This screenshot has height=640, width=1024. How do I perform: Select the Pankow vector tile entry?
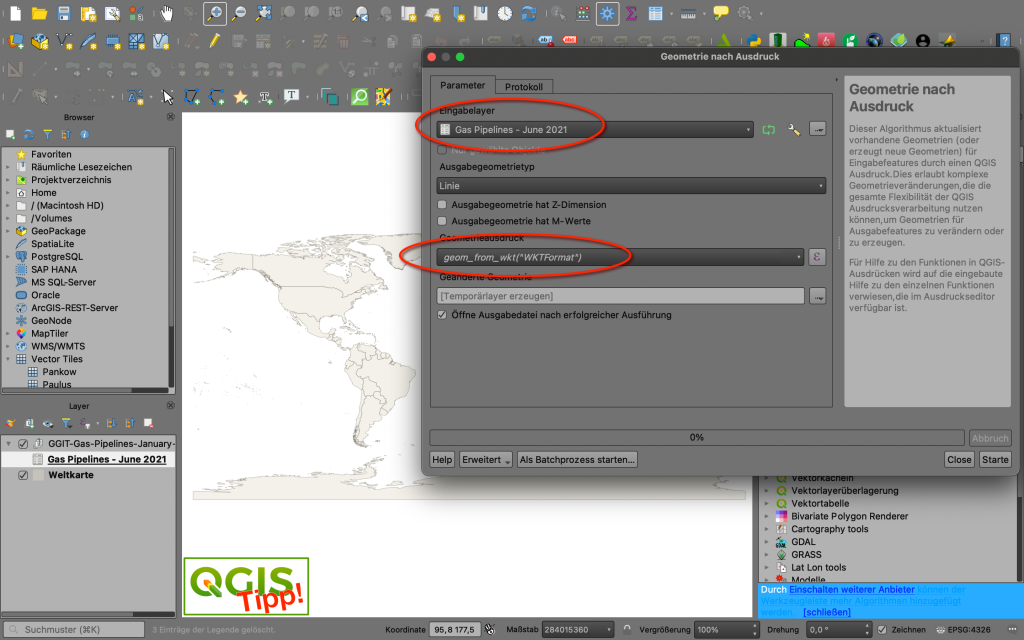tap(59, 372)
